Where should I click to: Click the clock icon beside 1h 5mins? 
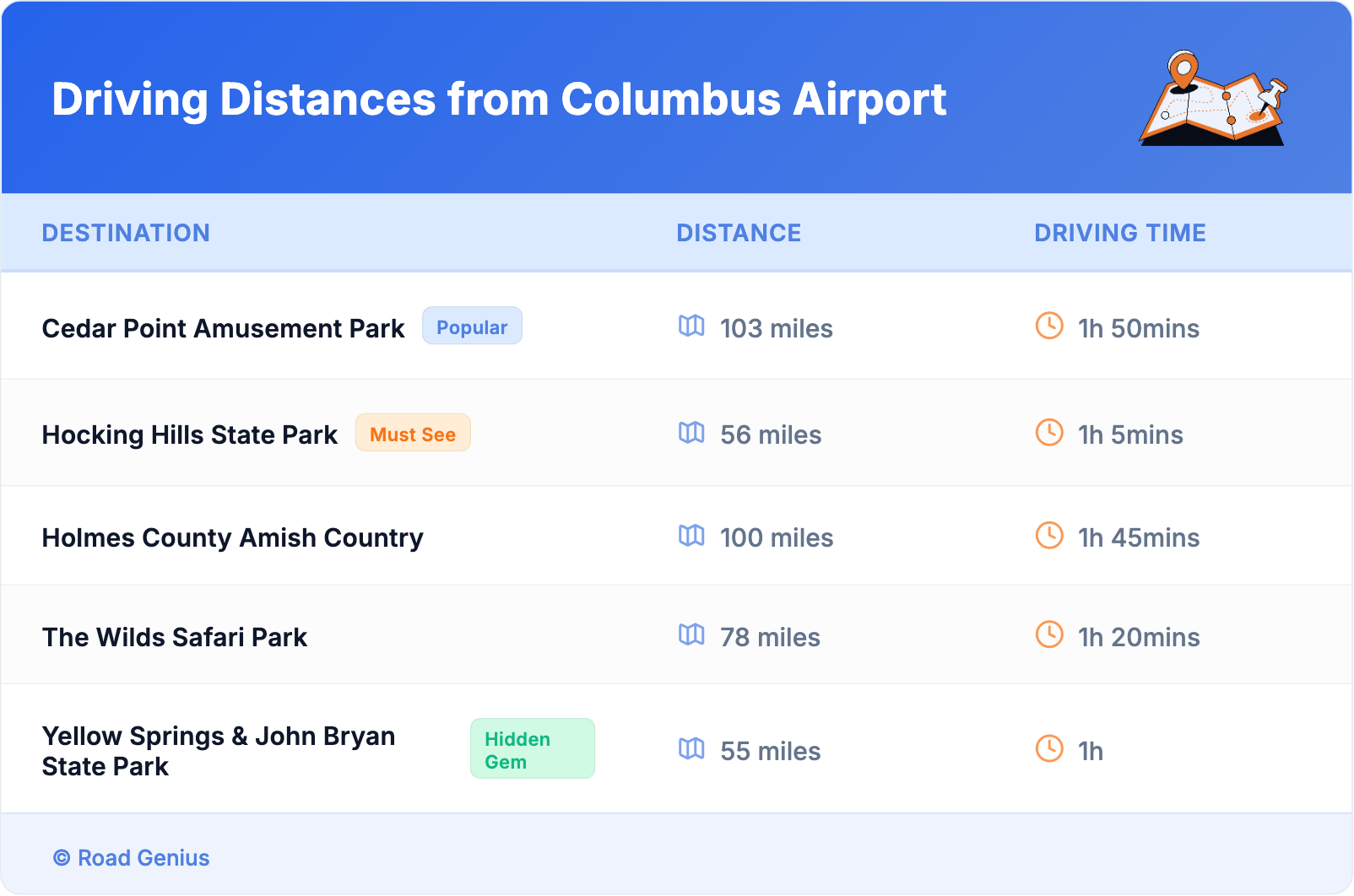click(1049, 433)
